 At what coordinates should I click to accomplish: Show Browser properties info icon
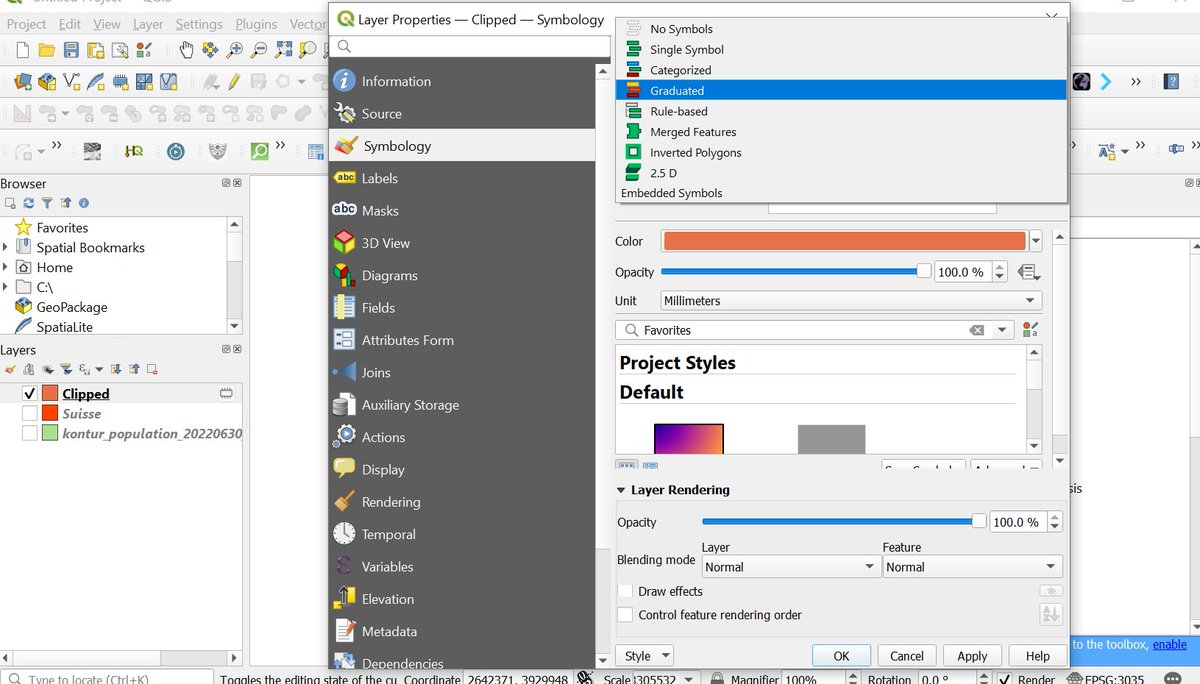83,203
